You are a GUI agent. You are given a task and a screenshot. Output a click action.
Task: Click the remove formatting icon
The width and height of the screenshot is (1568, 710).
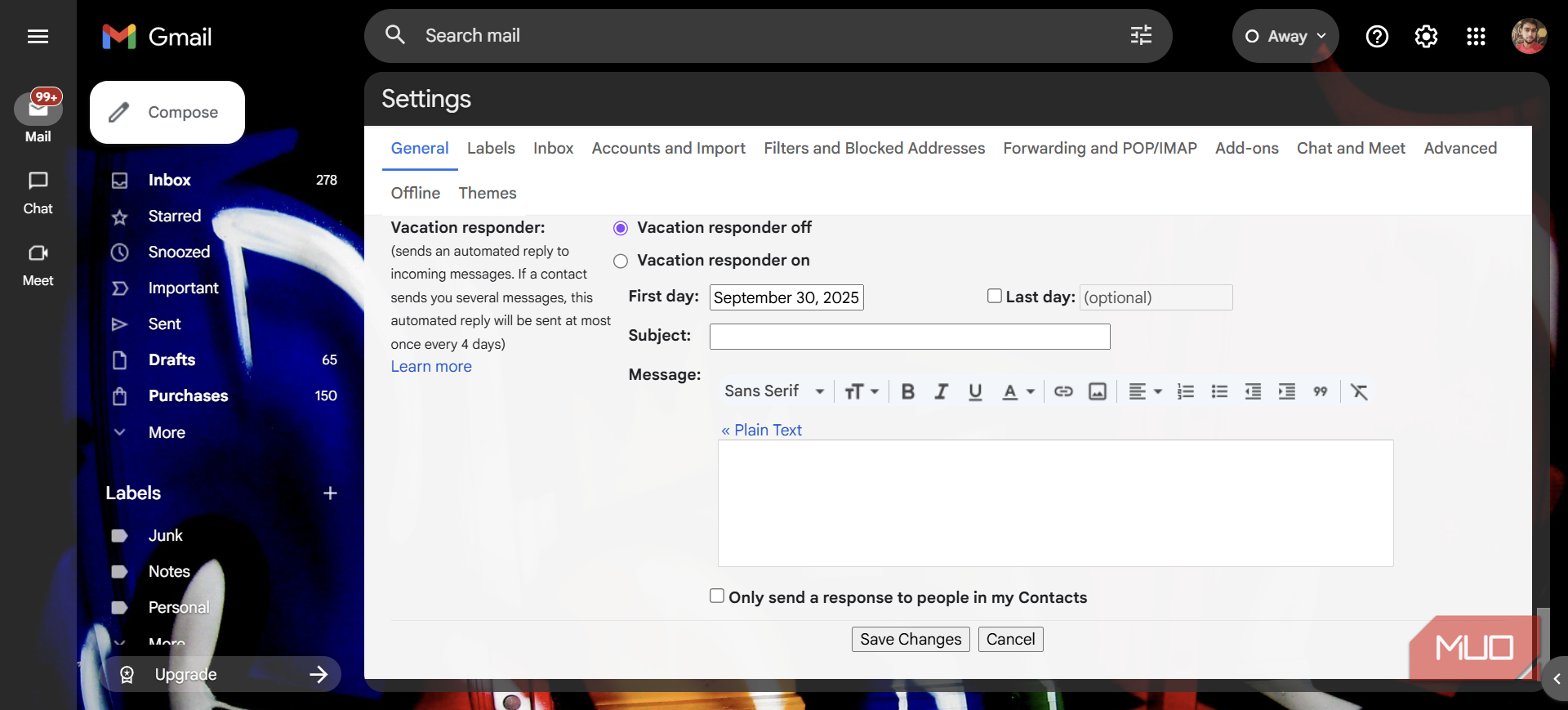click(1359, 391)
